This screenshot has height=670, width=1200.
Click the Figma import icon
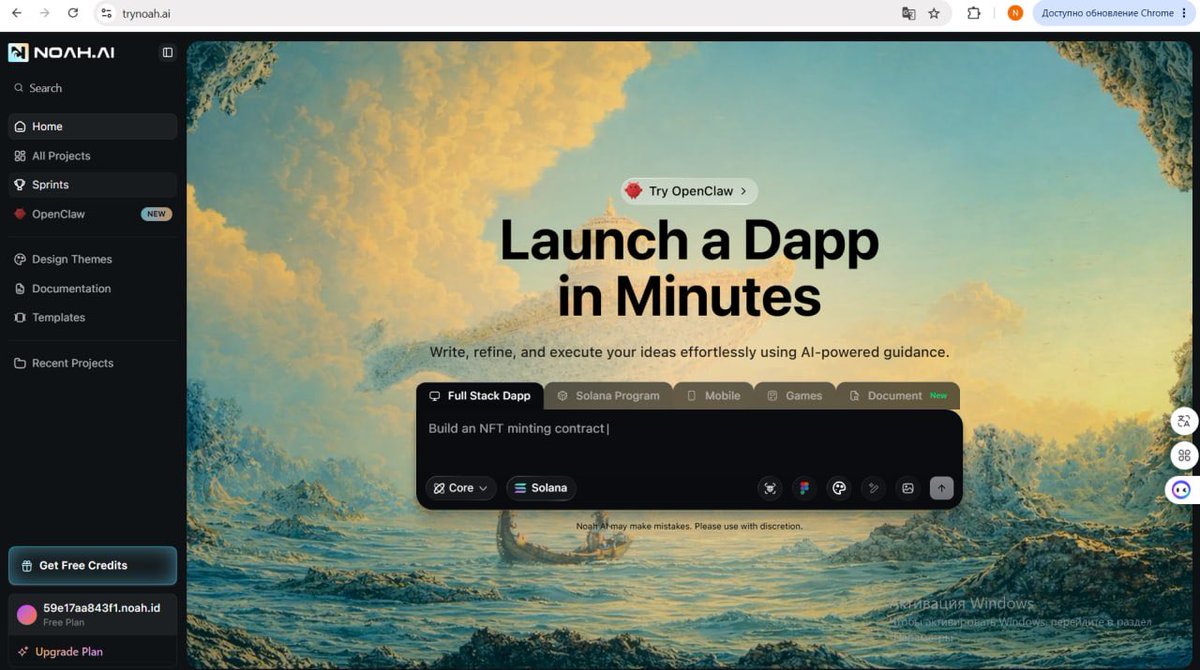(804, 488)
